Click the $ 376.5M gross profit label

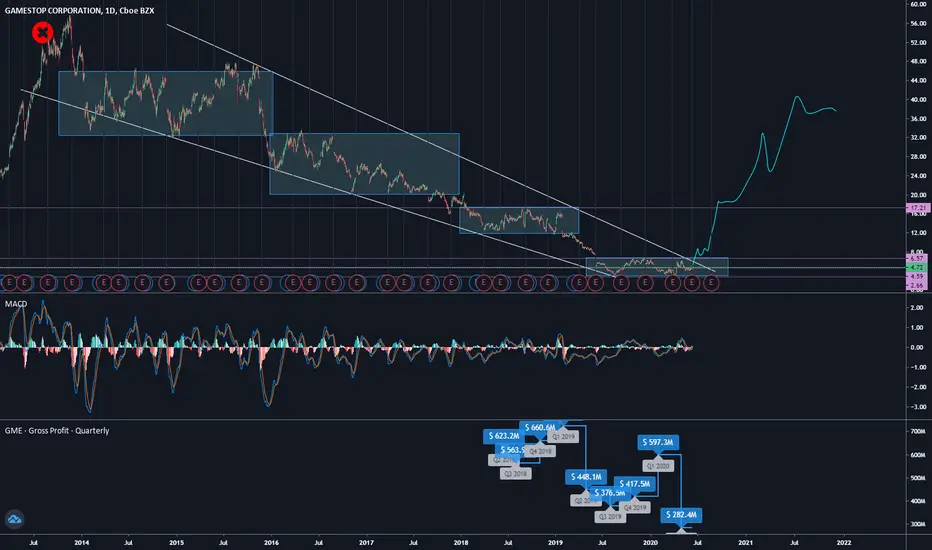(x=609, y=493)
